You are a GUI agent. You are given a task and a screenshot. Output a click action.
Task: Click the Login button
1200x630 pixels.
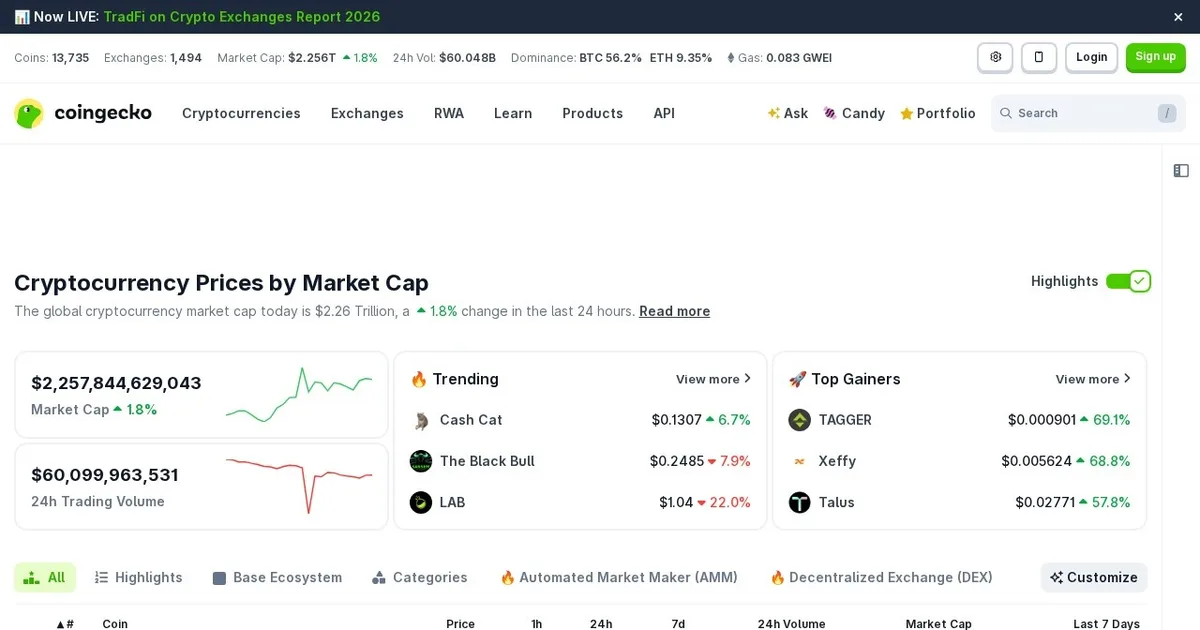(x=1091, y=57)
